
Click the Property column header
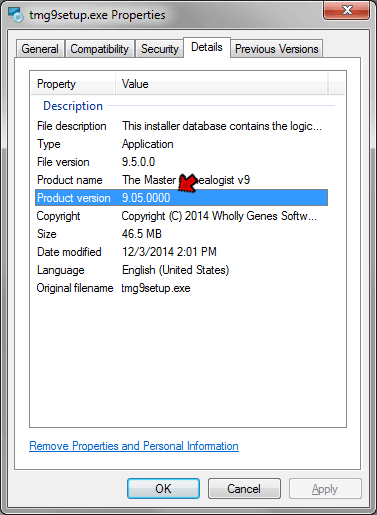pyautogui.click(x=73, y=84)
